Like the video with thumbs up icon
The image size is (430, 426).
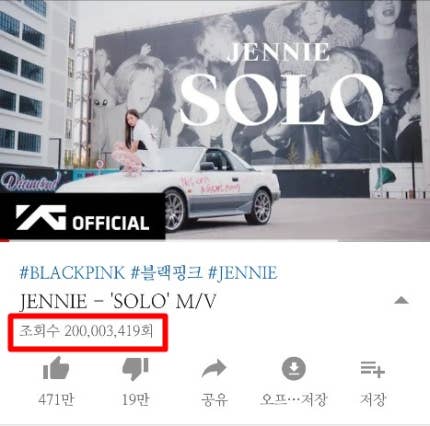click(x=56, y=368)
